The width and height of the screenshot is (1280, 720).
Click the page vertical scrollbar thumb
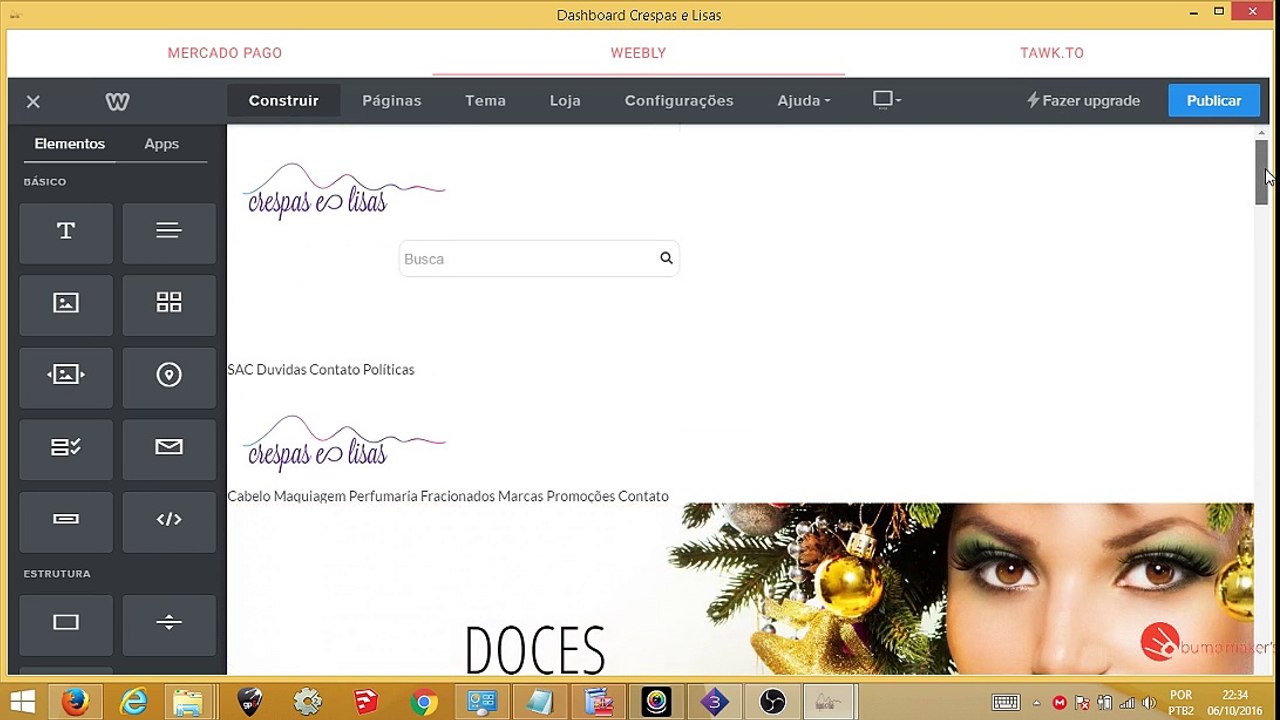pos(1262,173)
